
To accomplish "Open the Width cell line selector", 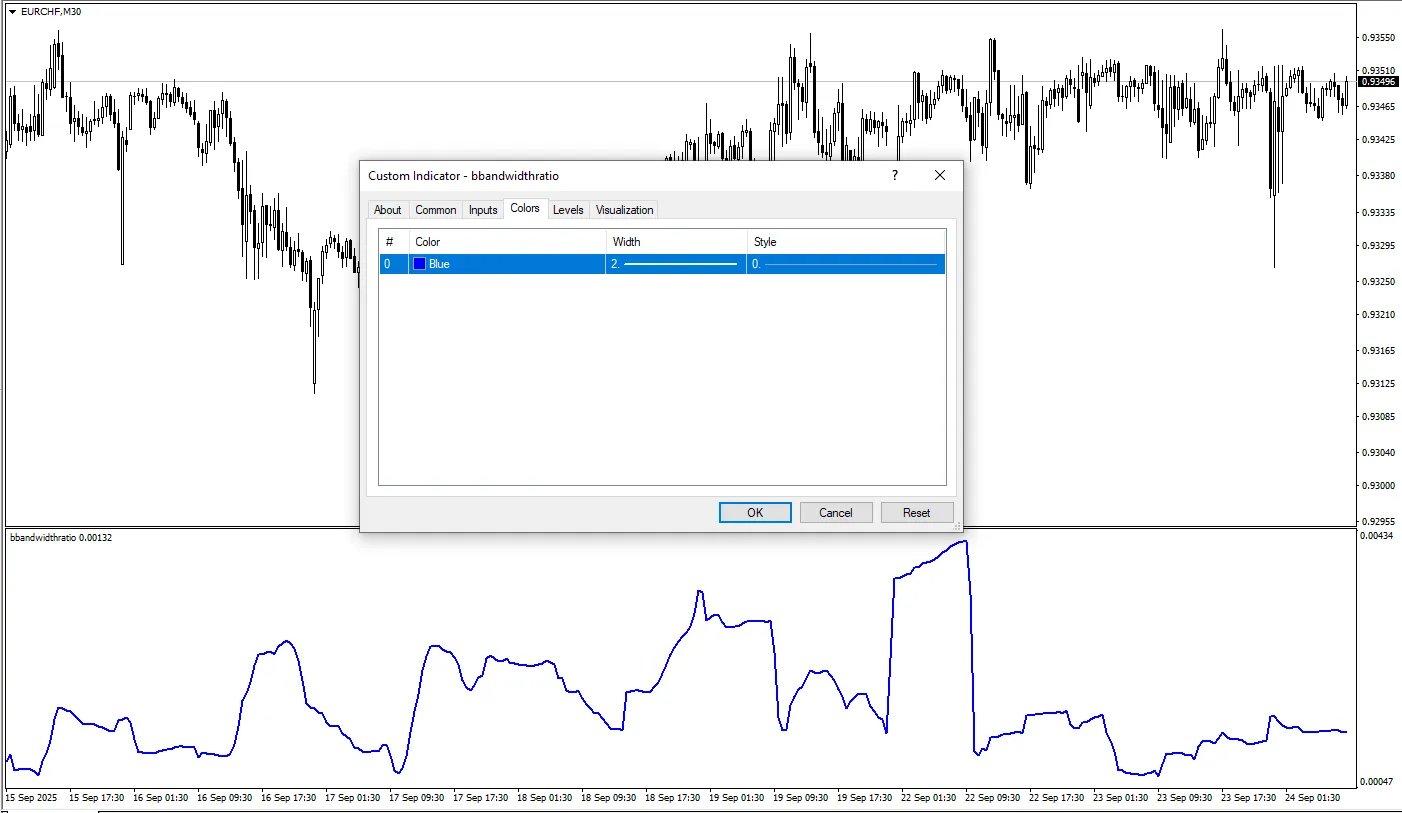I will tap(676, 264).
